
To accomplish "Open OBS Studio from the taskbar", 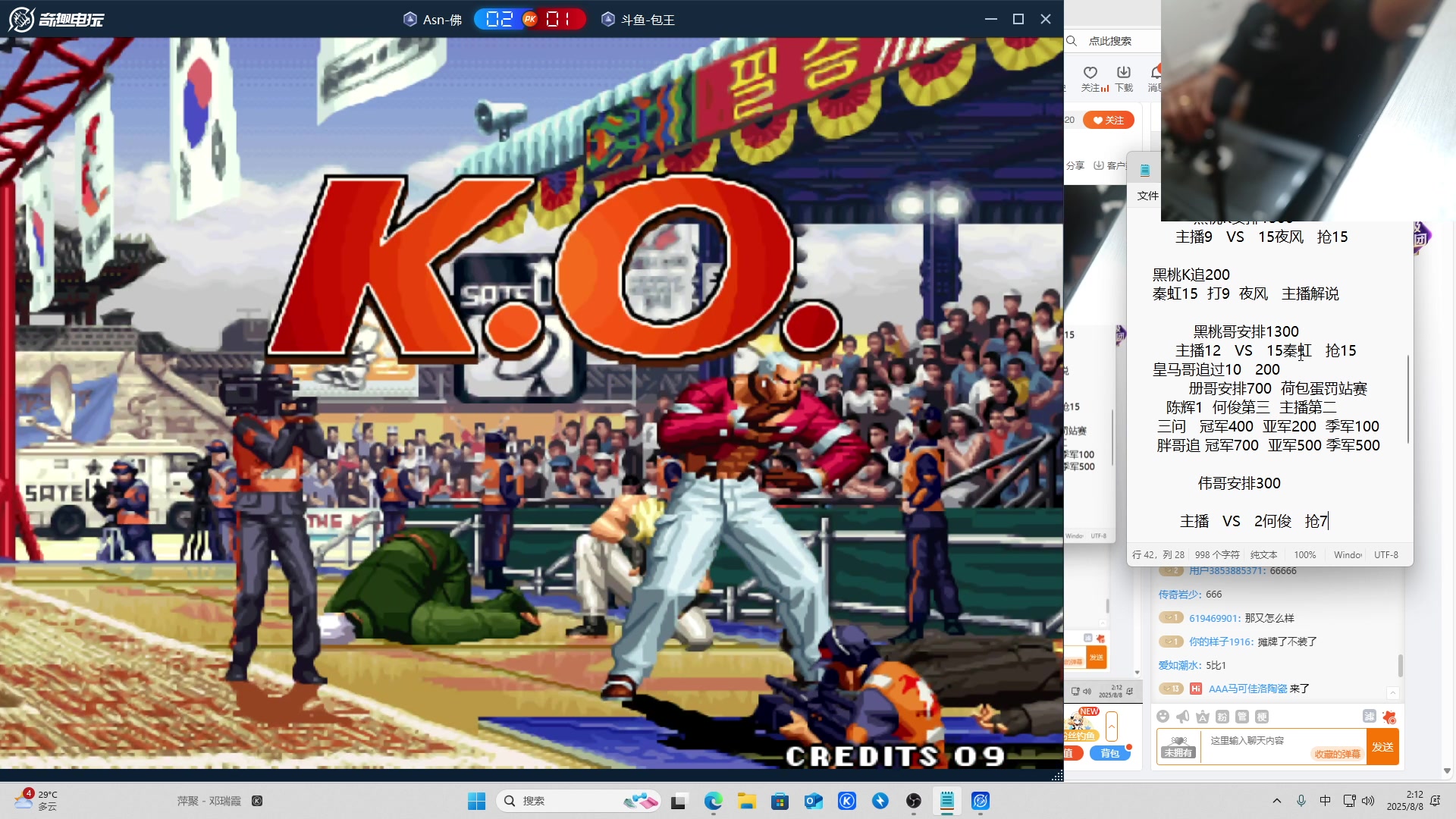I will tap(914, 801).
